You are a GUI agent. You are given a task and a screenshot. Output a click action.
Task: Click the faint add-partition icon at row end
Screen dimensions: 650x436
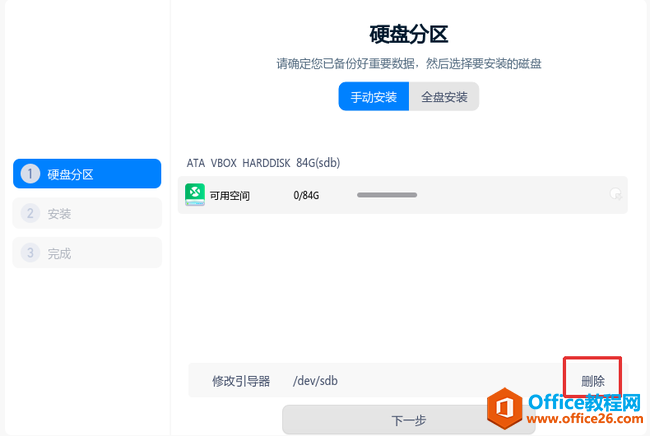(615, 195)
